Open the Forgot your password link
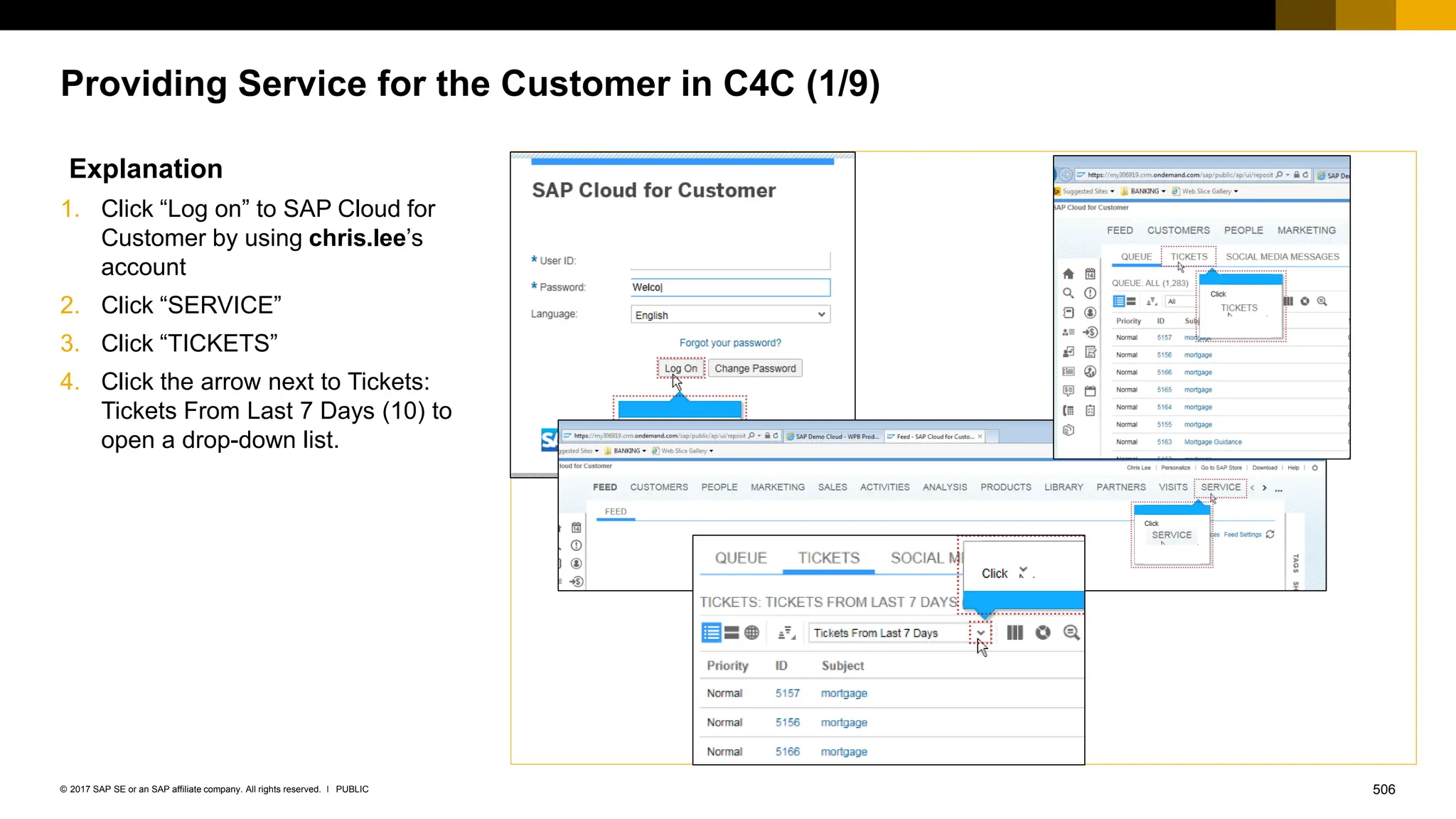The width and height of the screenshot is (1456, 819). [x=730, y=343]
